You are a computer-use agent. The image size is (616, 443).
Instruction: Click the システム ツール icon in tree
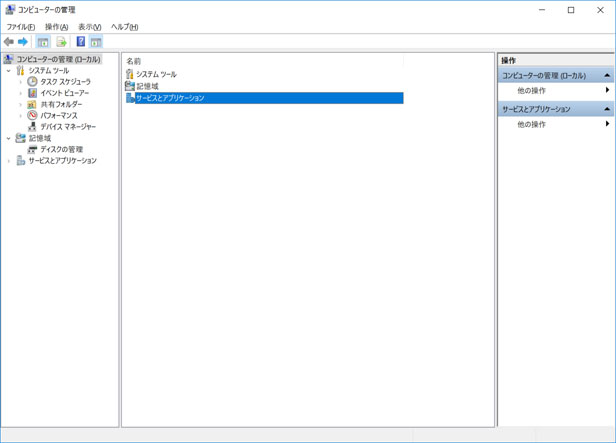(20, 70)
